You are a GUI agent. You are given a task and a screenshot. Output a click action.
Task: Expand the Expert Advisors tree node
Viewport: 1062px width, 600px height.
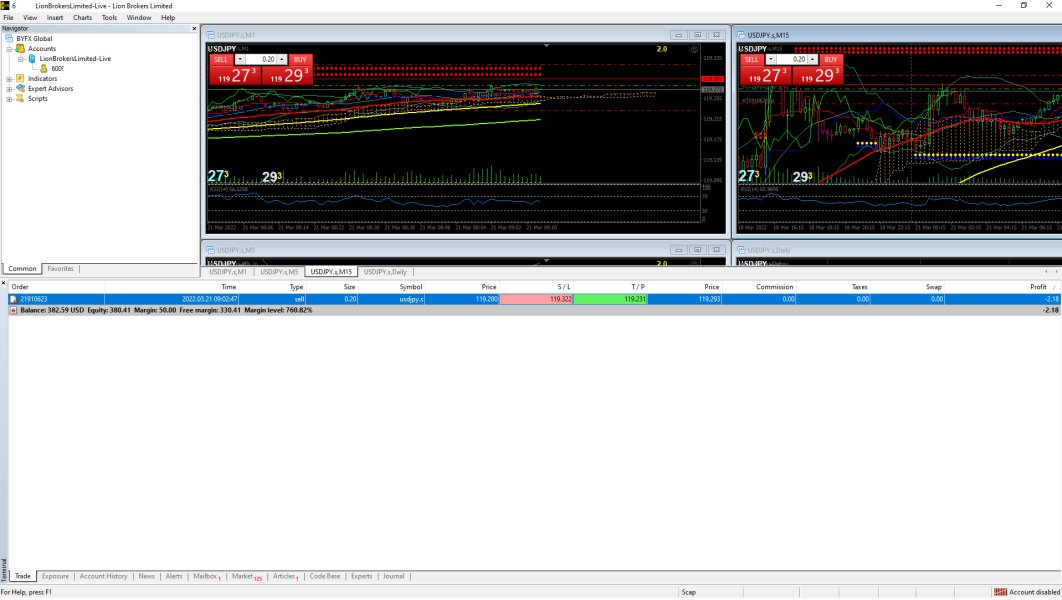click(9, 89)
